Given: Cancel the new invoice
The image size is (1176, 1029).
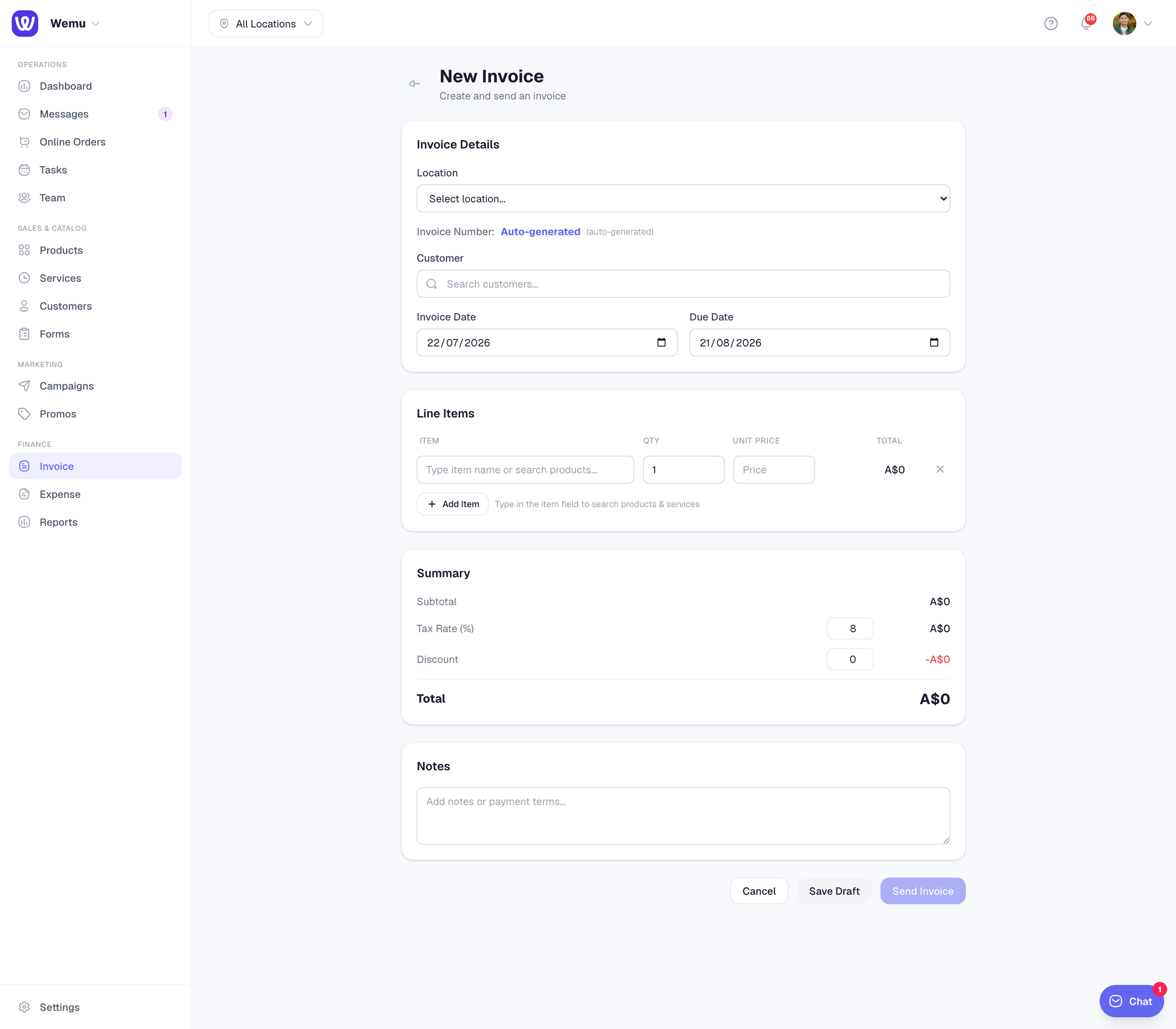Looking at the screenshot, I should point(759,891).
